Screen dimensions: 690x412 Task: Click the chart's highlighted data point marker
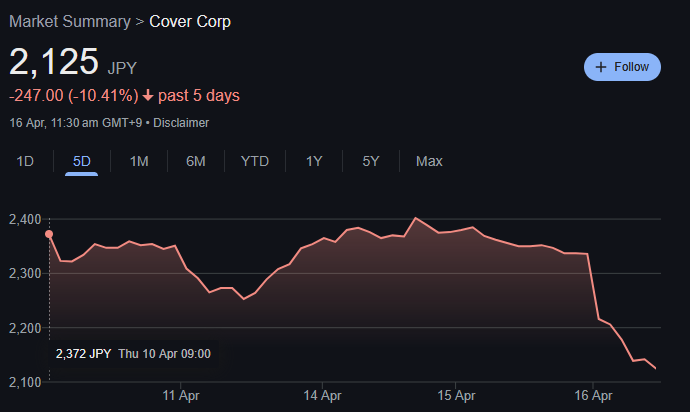(x=49, y=234)
